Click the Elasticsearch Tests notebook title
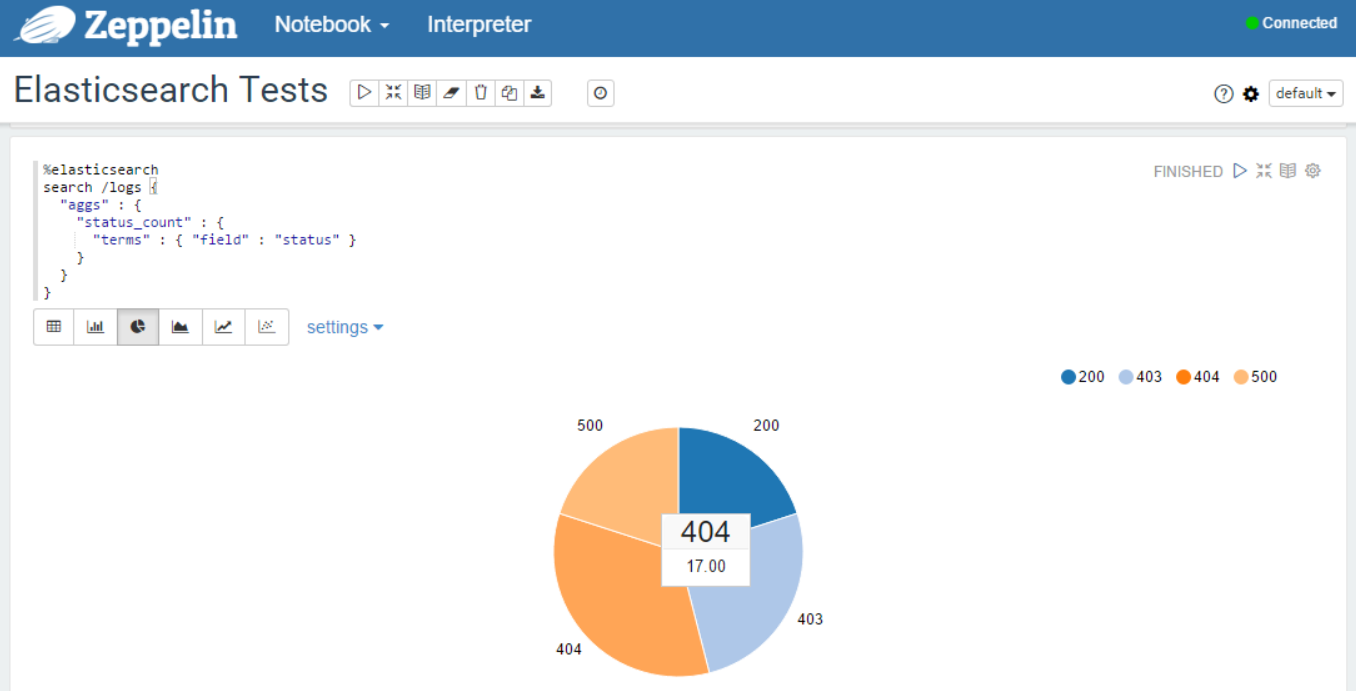This screenshot has height=691, width=1356. [x=171, y=90]
